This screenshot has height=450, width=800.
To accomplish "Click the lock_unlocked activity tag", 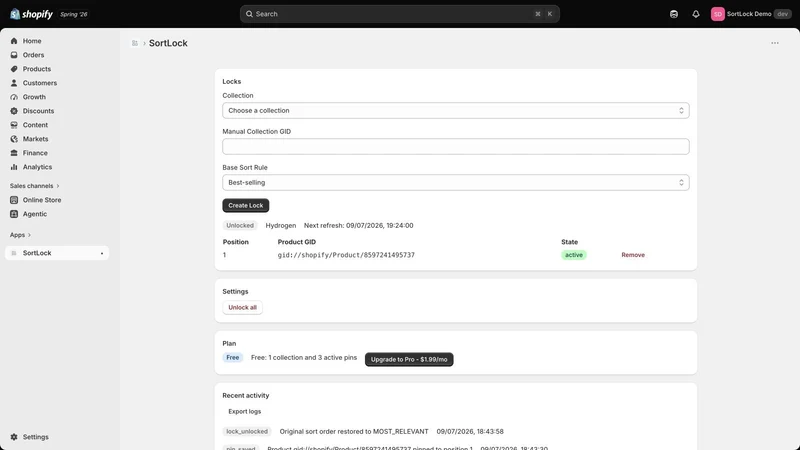I will [x=247, y=432].
